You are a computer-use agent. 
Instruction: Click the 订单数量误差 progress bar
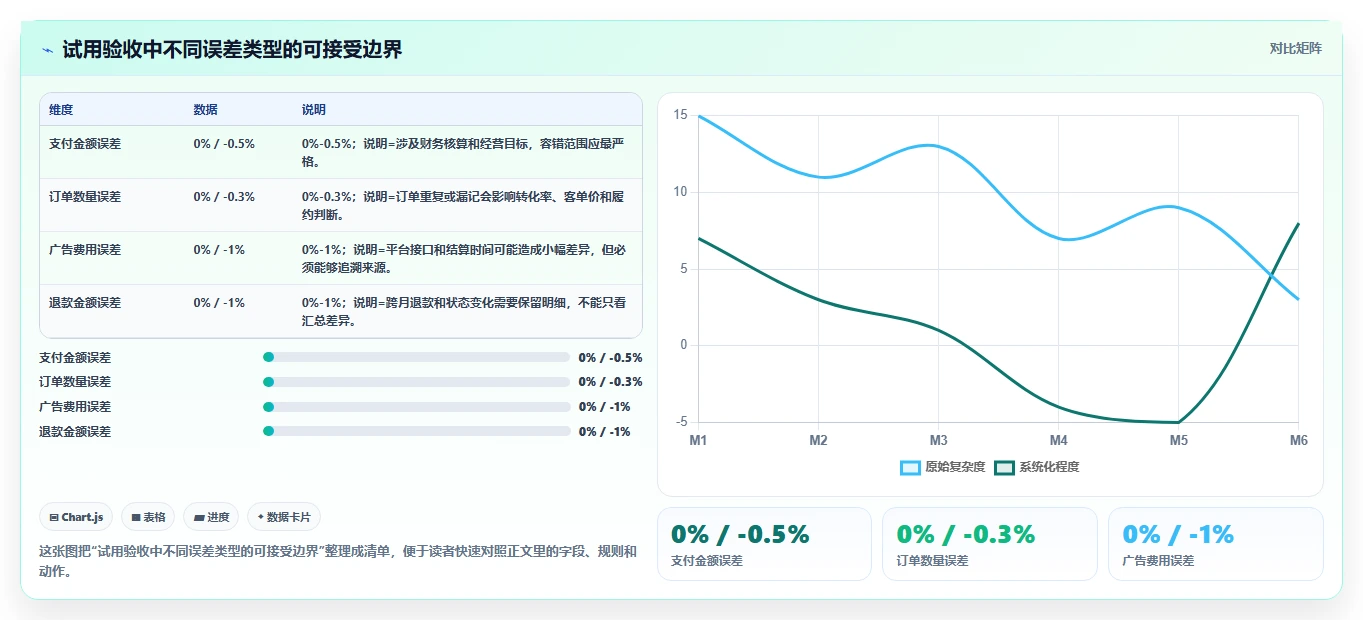(417, 382)
